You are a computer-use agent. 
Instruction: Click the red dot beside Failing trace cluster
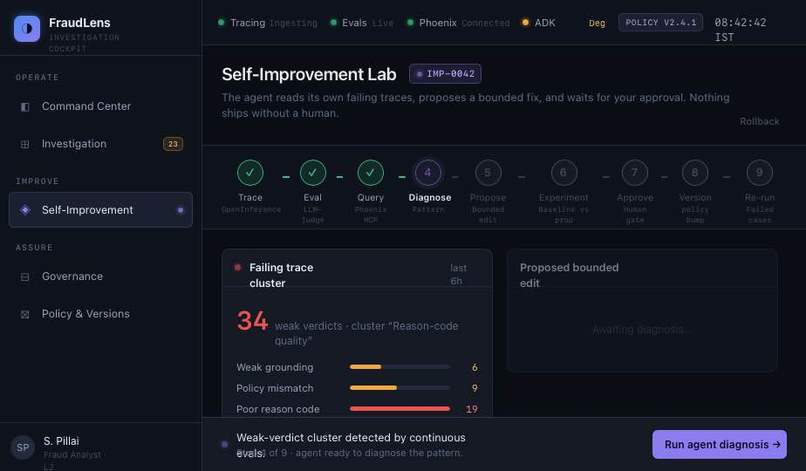point(237,267)
